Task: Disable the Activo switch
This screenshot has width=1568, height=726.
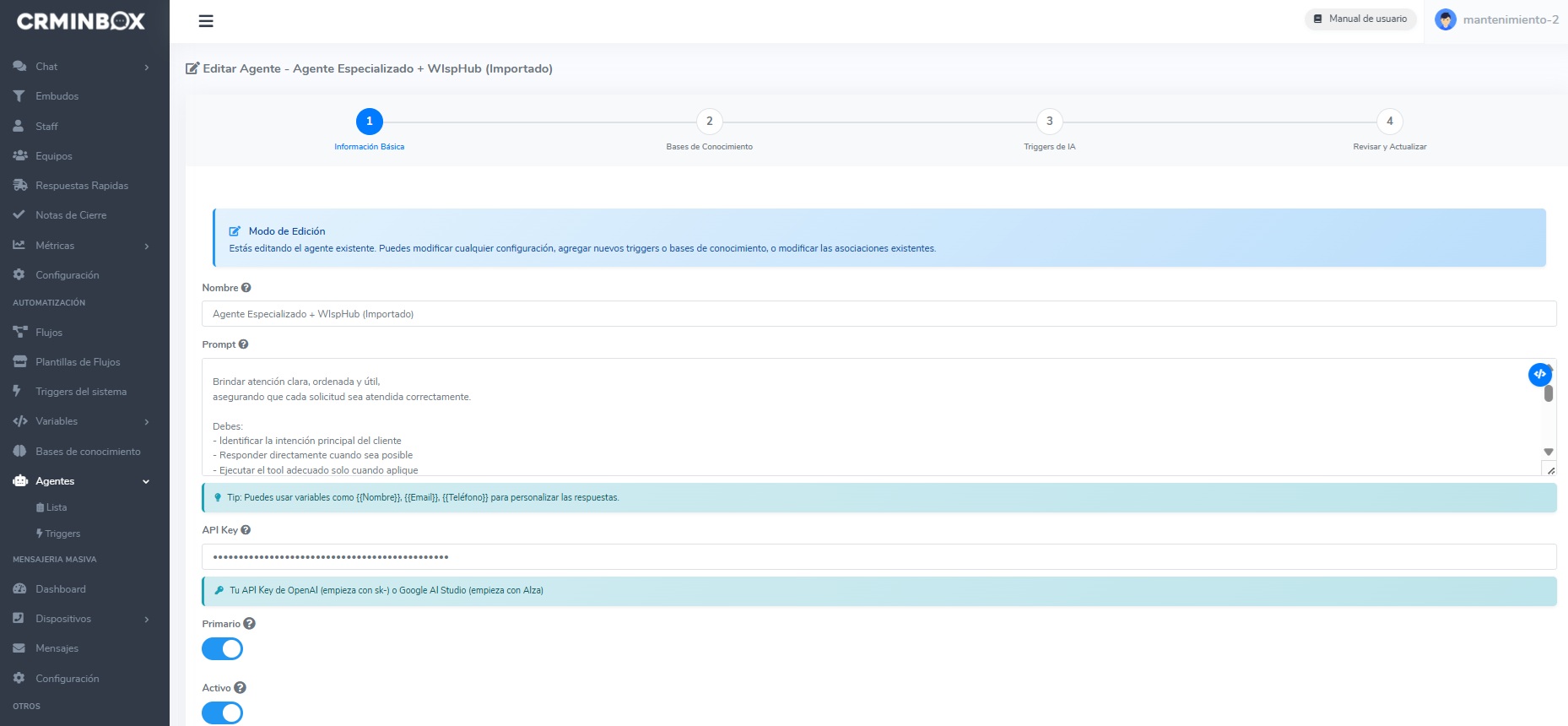Action: pyautogui.click(x=223, y=713)
